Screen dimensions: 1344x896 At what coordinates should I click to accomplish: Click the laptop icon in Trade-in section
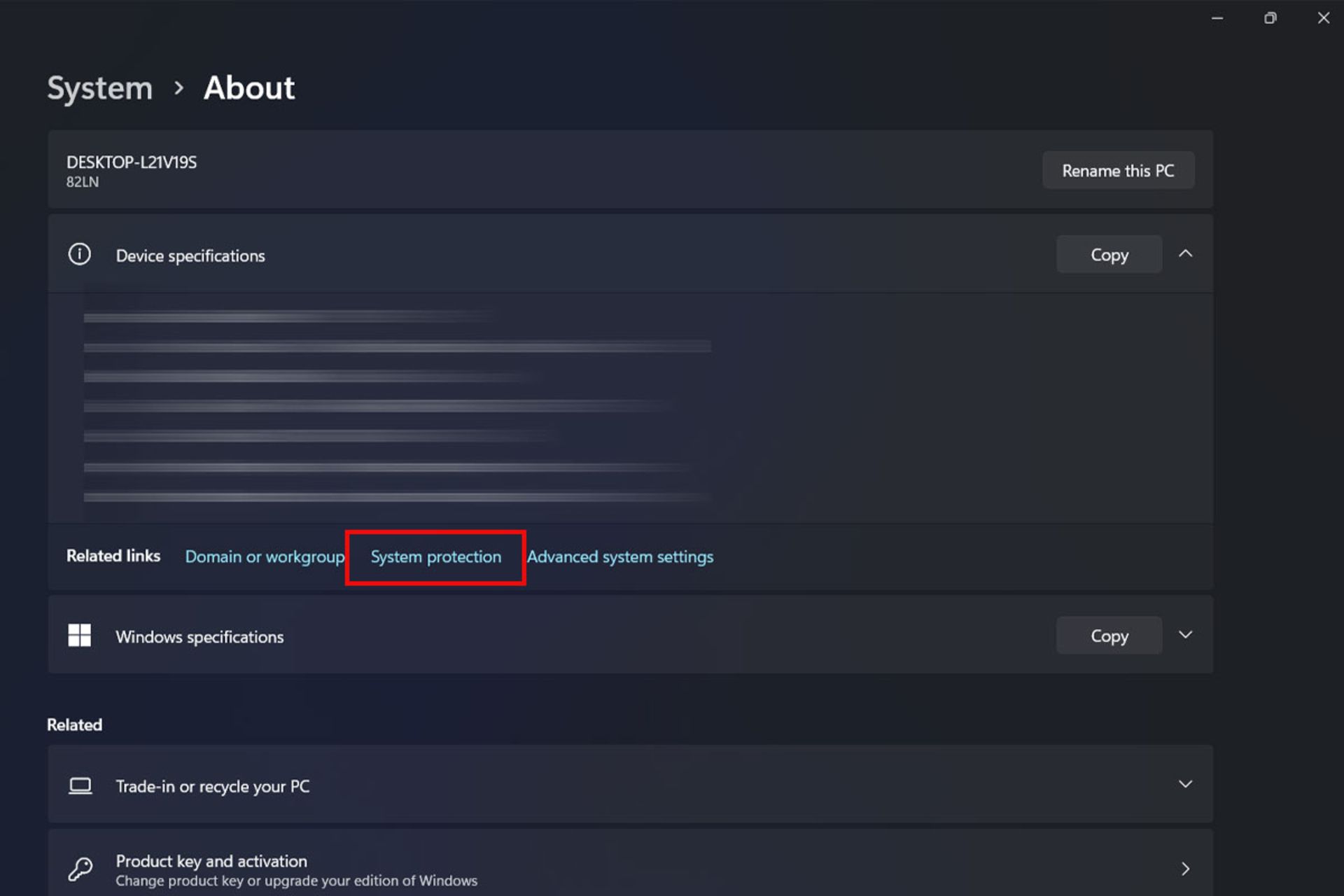point(81,784)
